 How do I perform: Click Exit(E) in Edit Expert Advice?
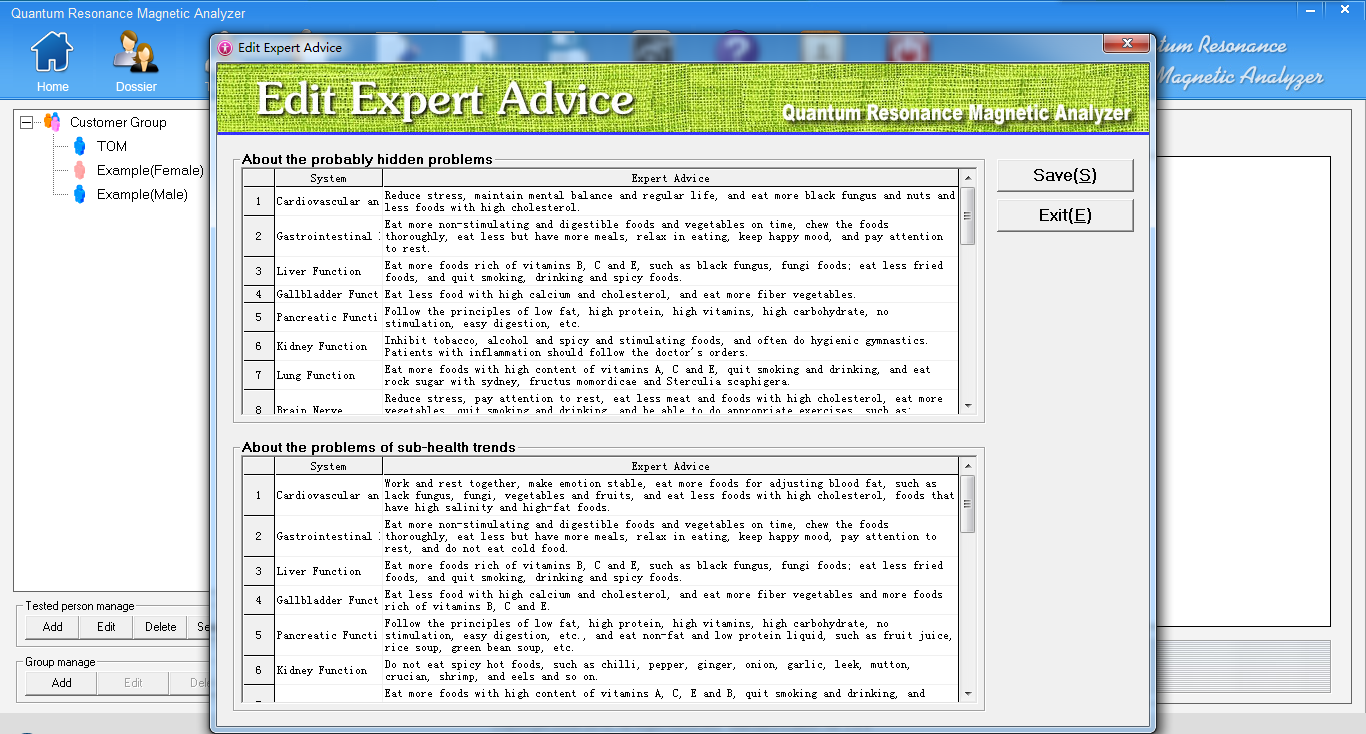(1065, 215)
